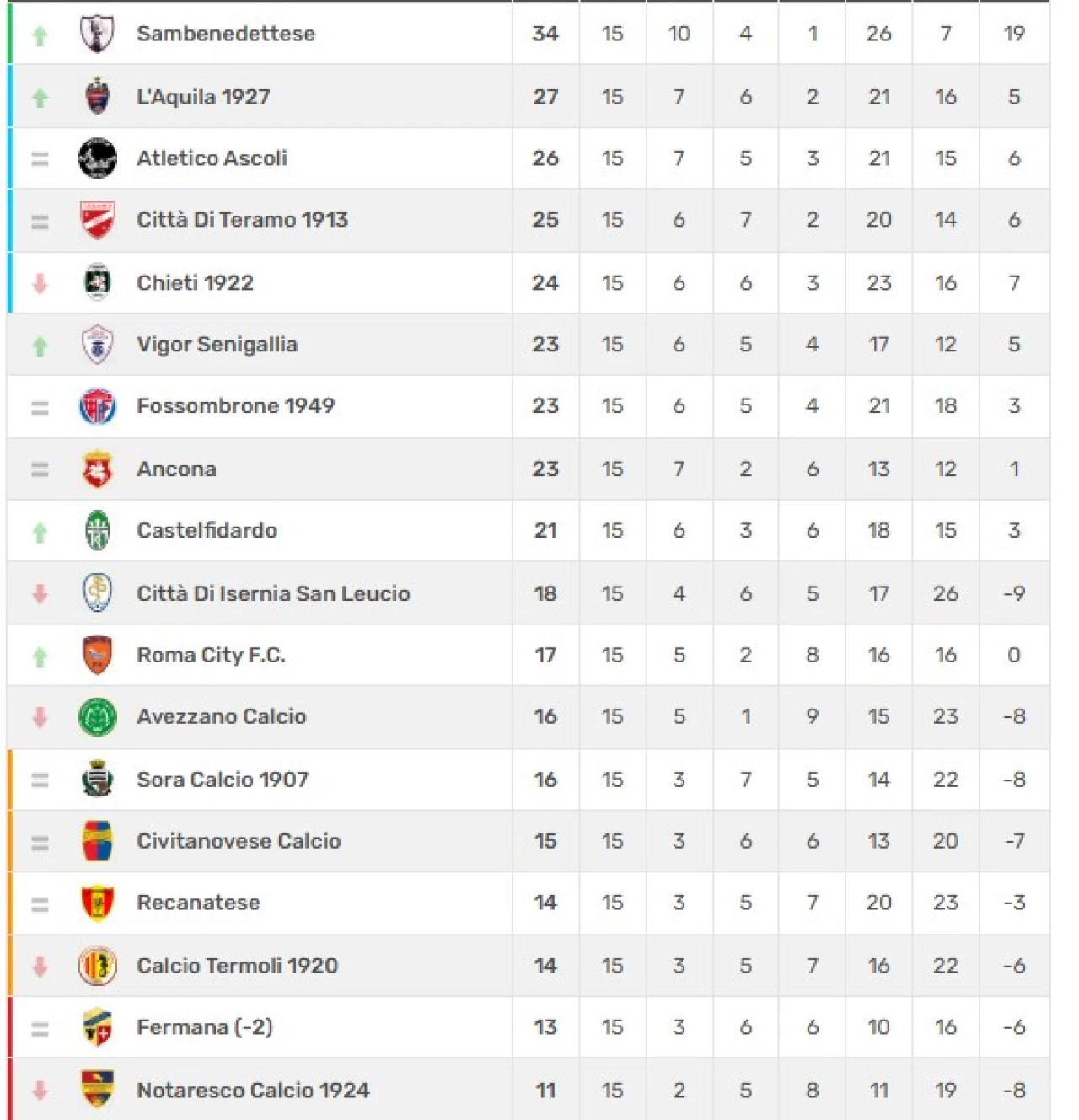Open the Roma City F.C. team name
Viewport: 1079px width, 1120px height.
tap(211, 655)
